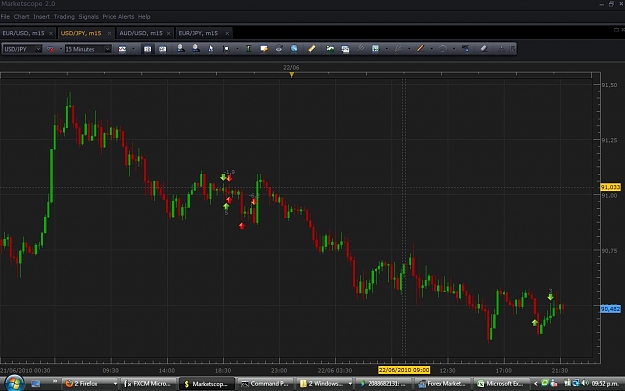Open the Chart menu
This screenshot has height=391, width=625.
[x=22, y=17]
